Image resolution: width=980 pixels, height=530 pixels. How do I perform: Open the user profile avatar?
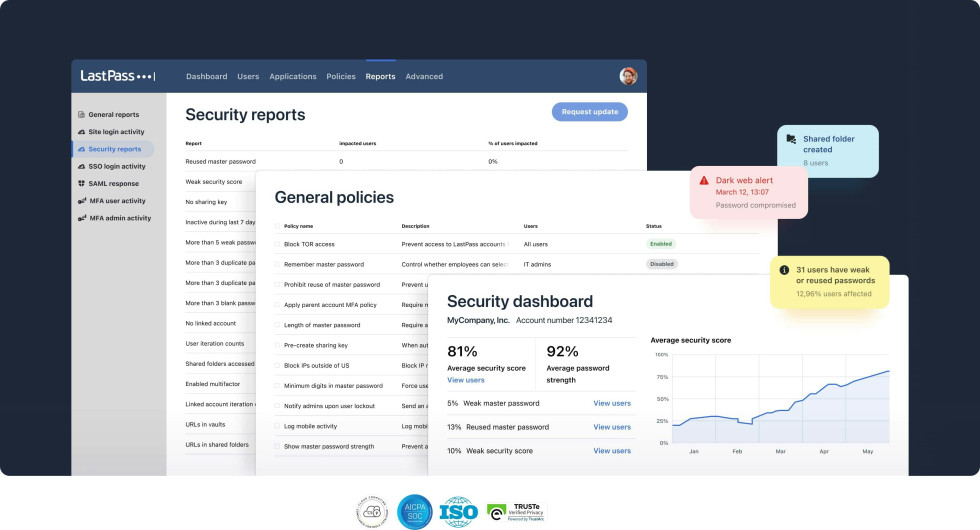tap(628, 76)
